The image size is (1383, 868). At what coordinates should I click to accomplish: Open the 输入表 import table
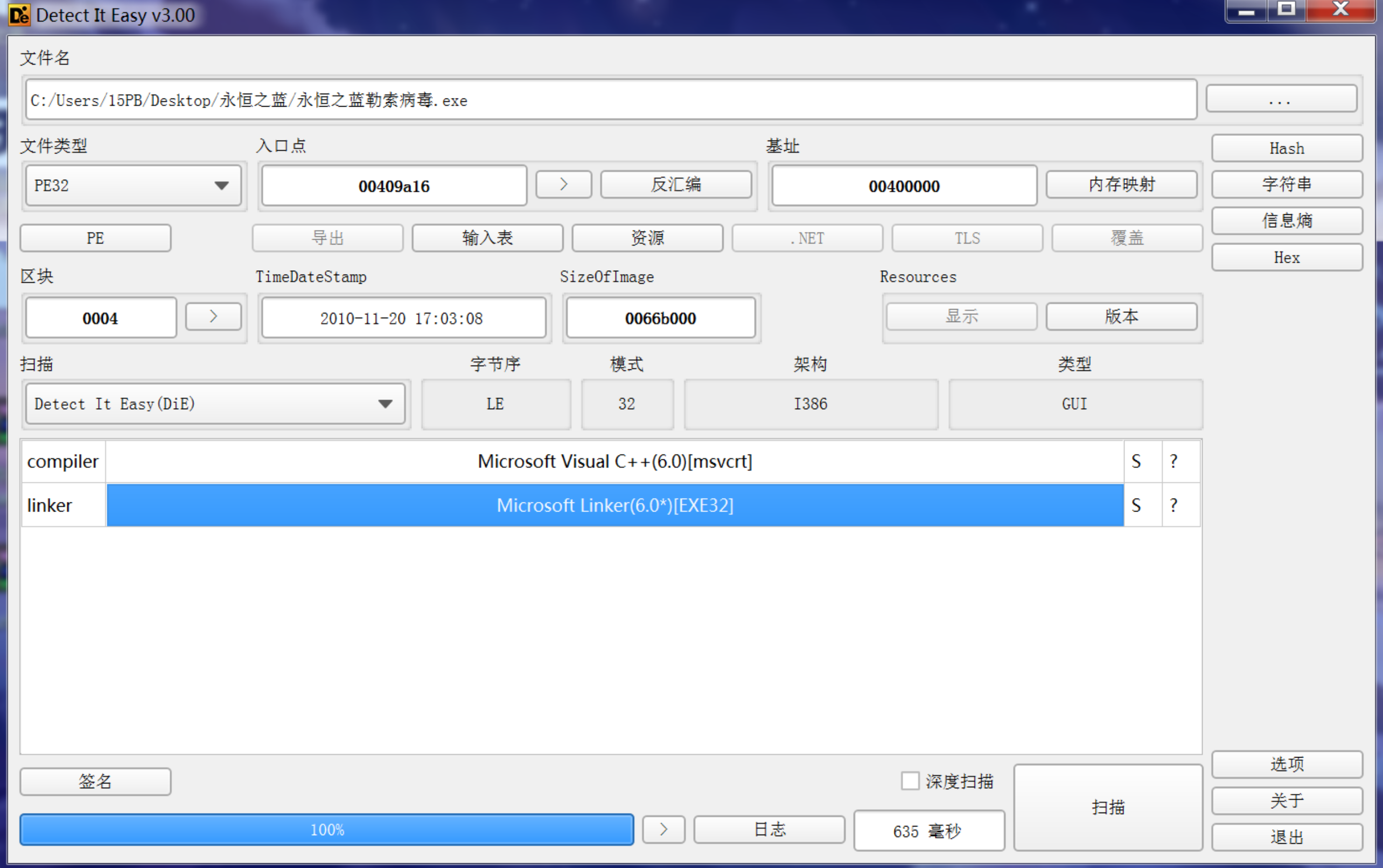pos(487,237)
